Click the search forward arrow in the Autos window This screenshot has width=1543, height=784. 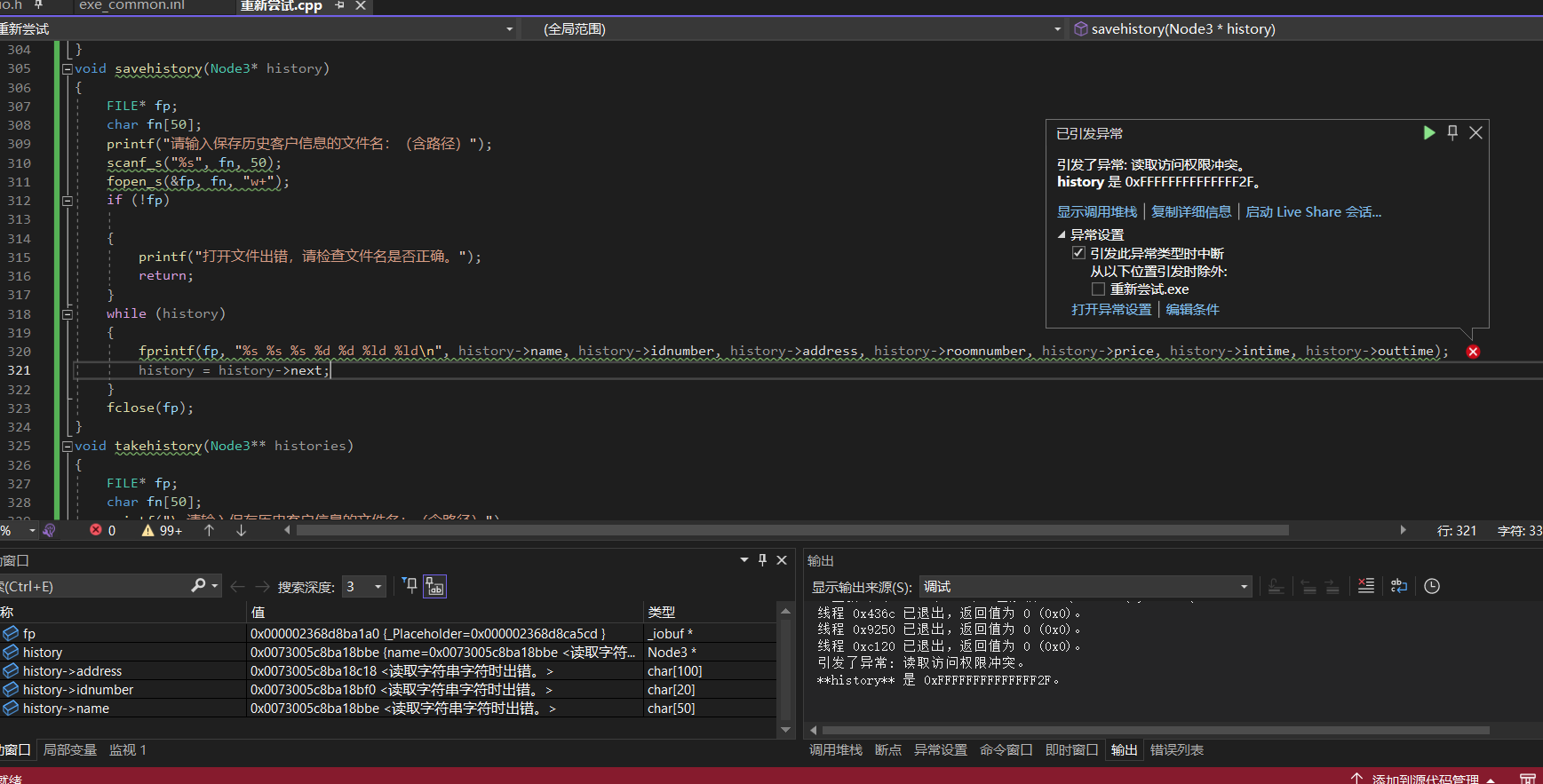(x=262, y=587)
